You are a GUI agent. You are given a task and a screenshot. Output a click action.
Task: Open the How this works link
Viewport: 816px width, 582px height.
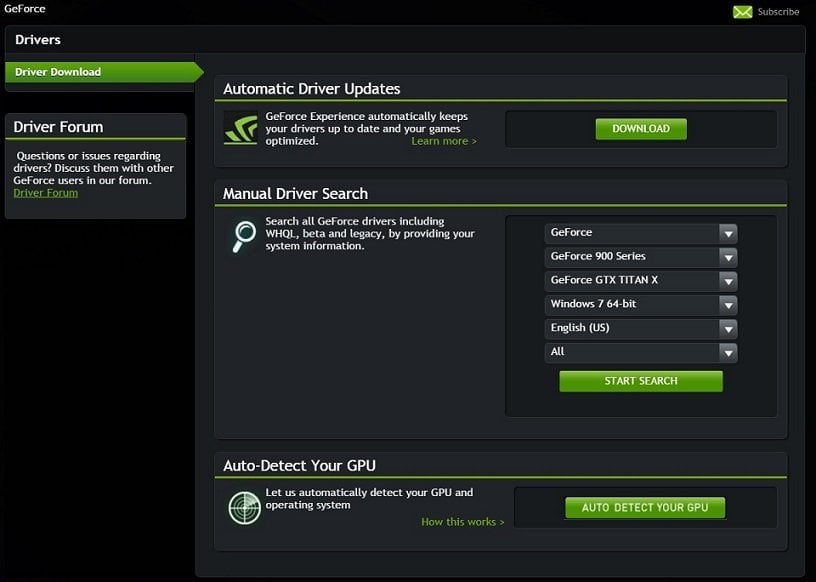pos(463,522)
